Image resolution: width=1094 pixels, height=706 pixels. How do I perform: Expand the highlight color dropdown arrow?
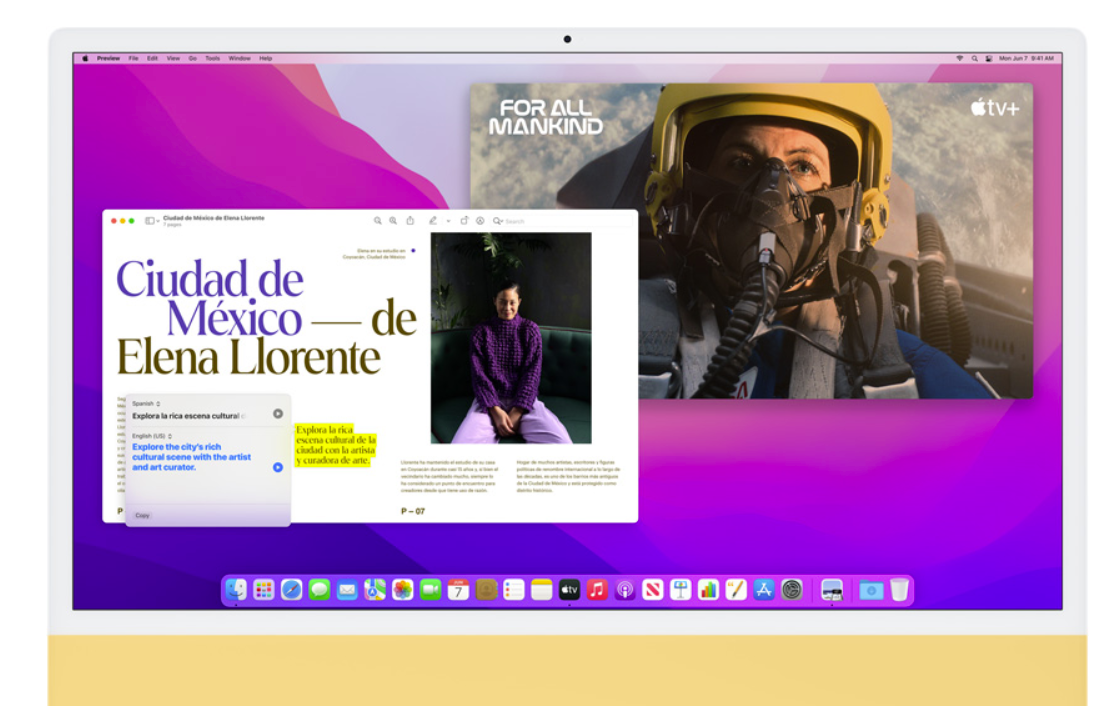448,221
